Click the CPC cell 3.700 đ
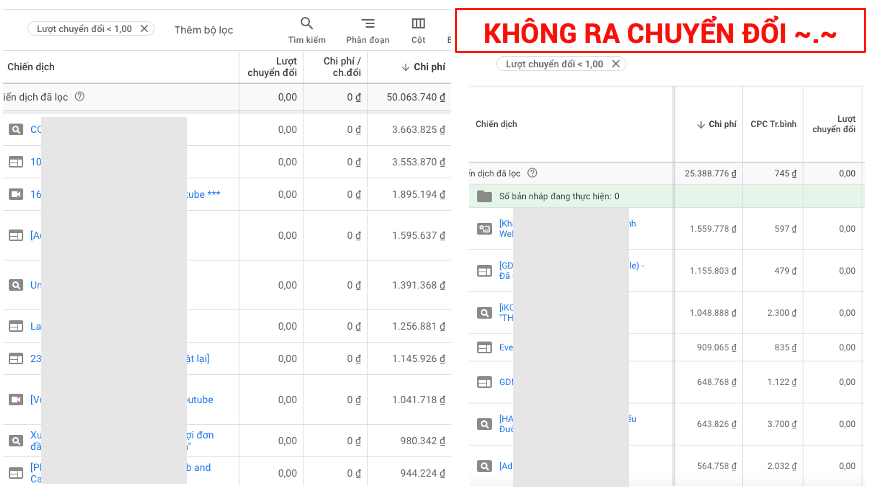This screenshot has height=491, width=870. [782, 424]
